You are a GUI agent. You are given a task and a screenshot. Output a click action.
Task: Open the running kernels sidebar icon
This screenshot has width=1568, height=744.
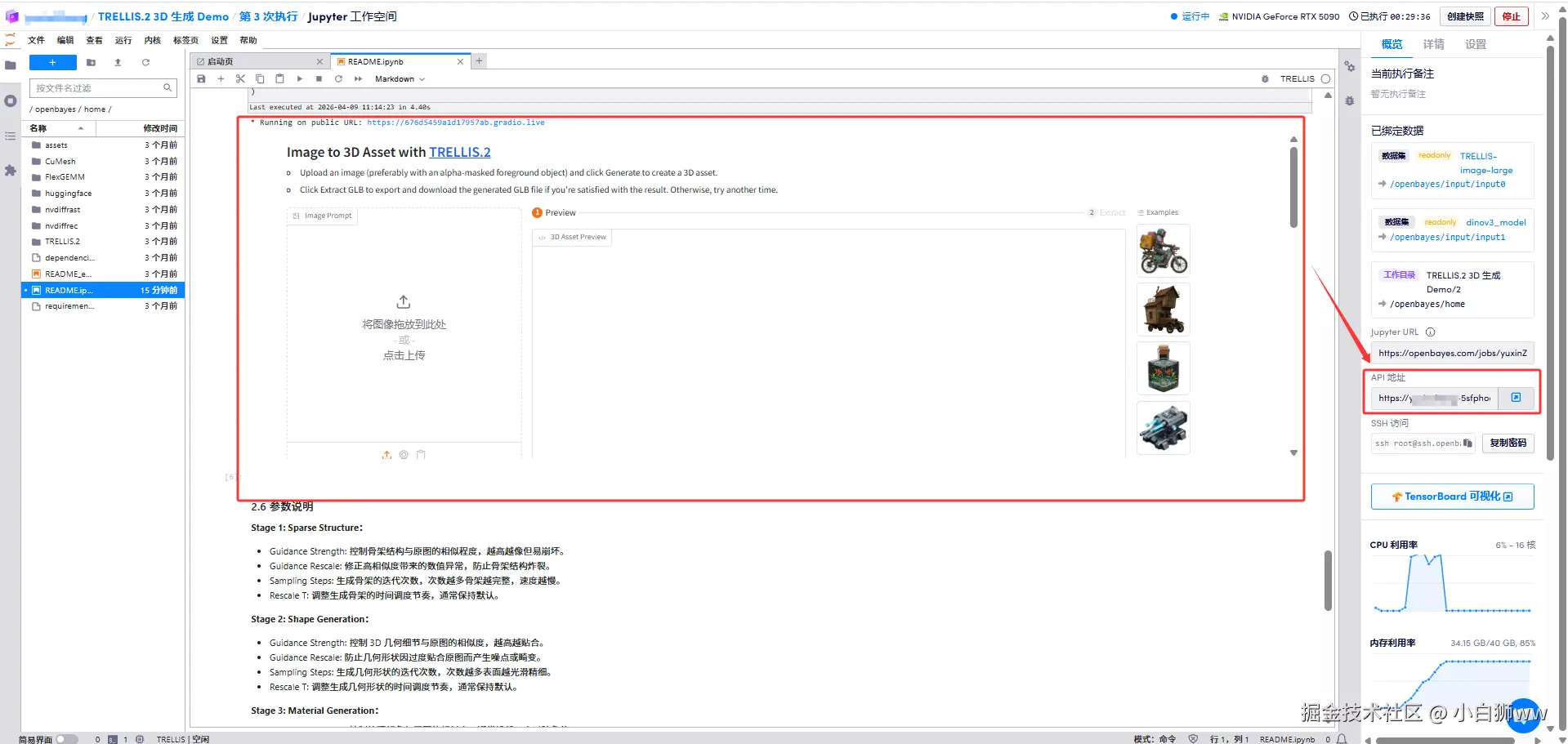(x=11, y=101)
